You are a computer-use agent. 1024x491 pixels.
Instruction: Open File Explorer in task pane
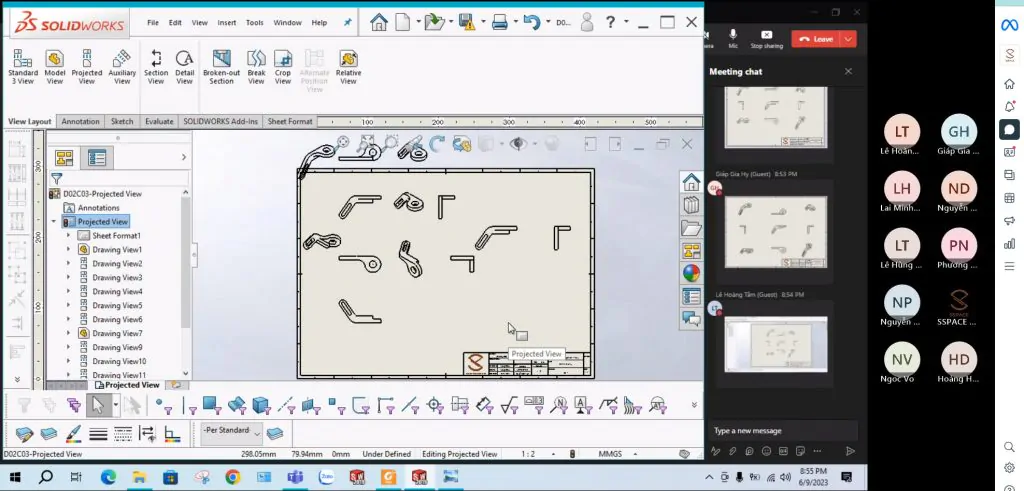[x=691, y=228]
